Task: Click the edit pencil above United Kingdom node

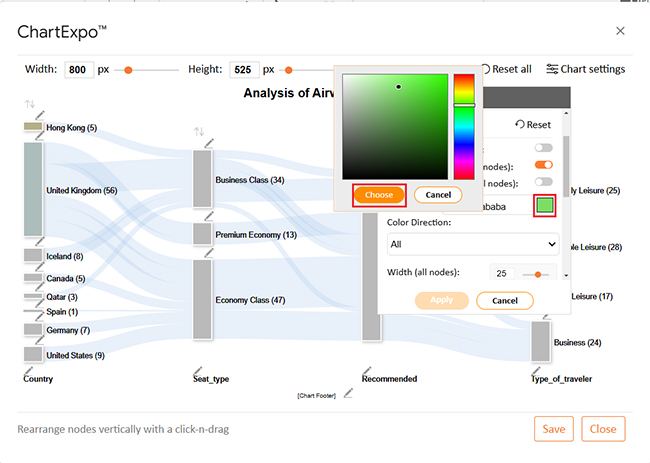Action: 39,136
